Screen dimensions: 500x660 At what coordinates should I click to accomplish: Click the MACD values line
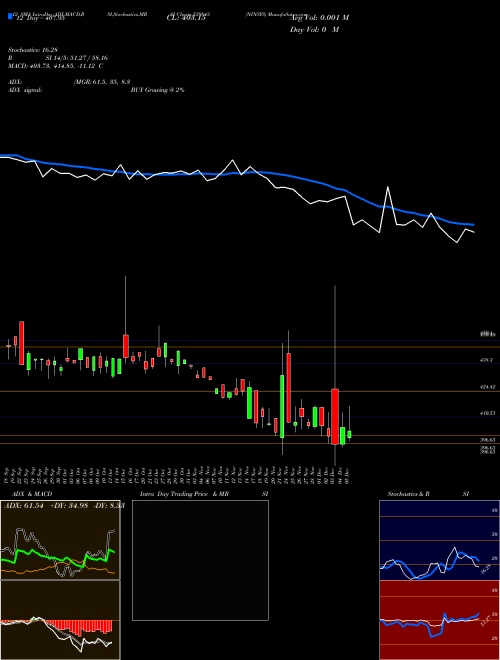56,66
